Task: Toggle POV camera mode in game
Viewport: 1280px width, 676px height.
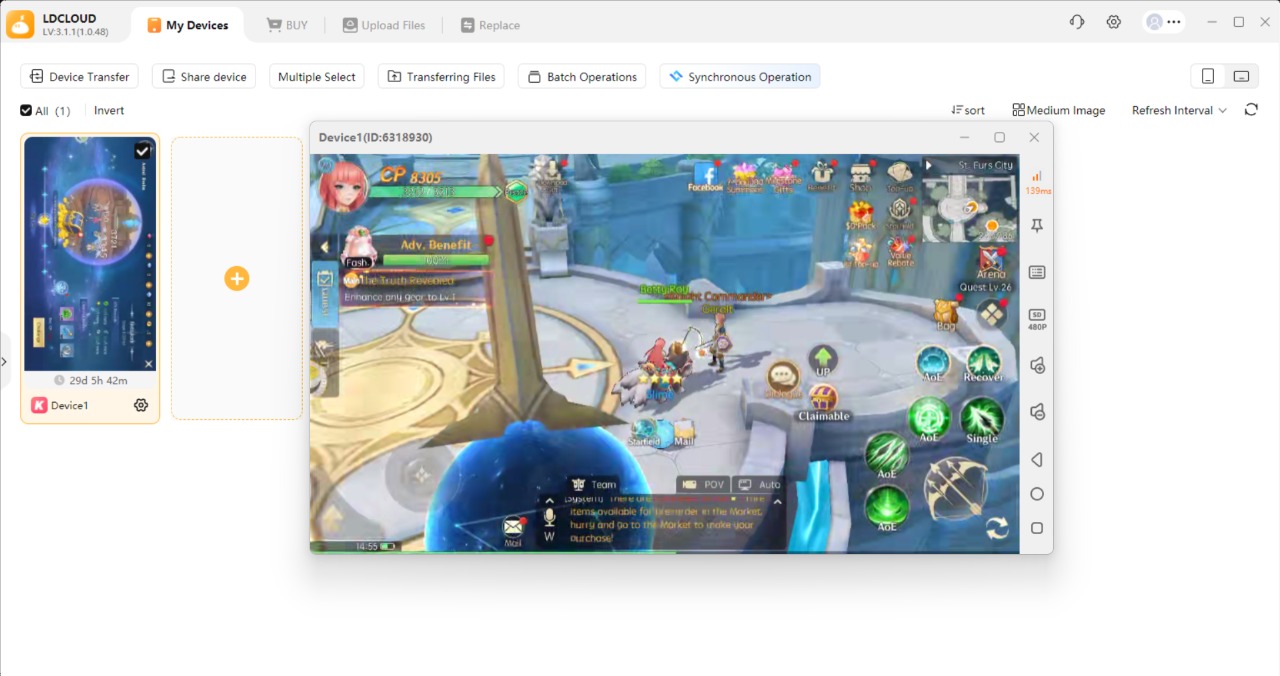Action: pos(704,485)
